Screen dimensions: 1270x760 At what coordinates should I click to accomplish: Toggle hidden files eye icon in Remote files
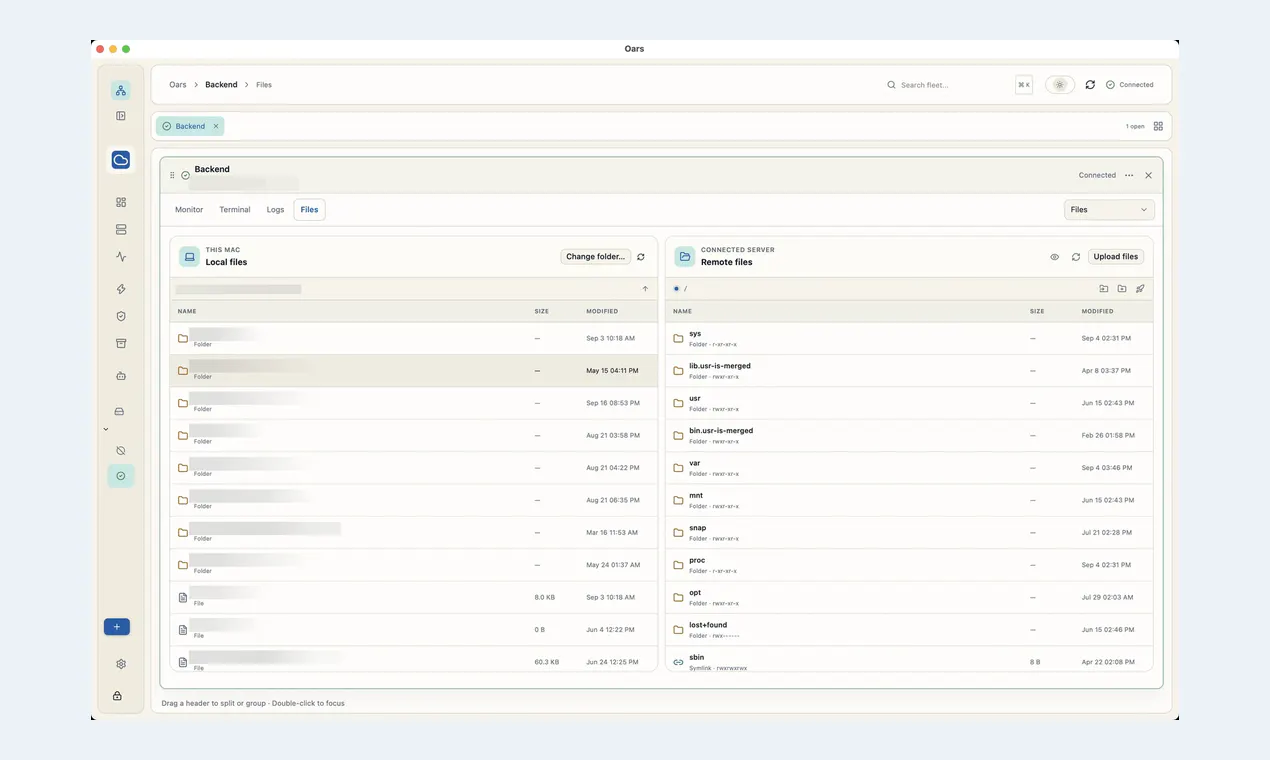click(x=1054, y=257)
